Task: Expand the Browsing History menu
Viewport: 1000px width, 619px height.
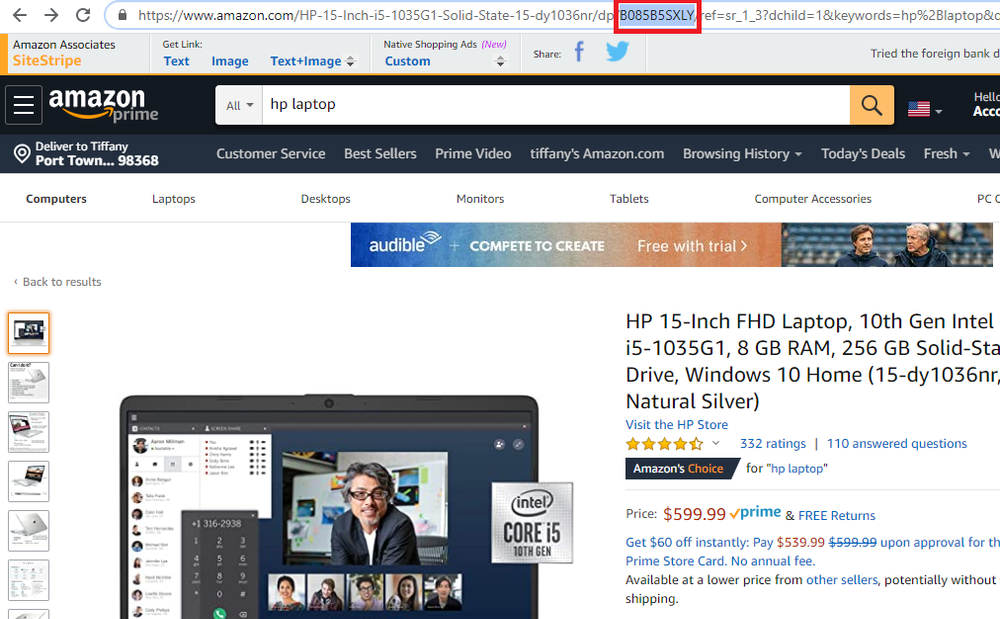Action: [x=742, y=154]
